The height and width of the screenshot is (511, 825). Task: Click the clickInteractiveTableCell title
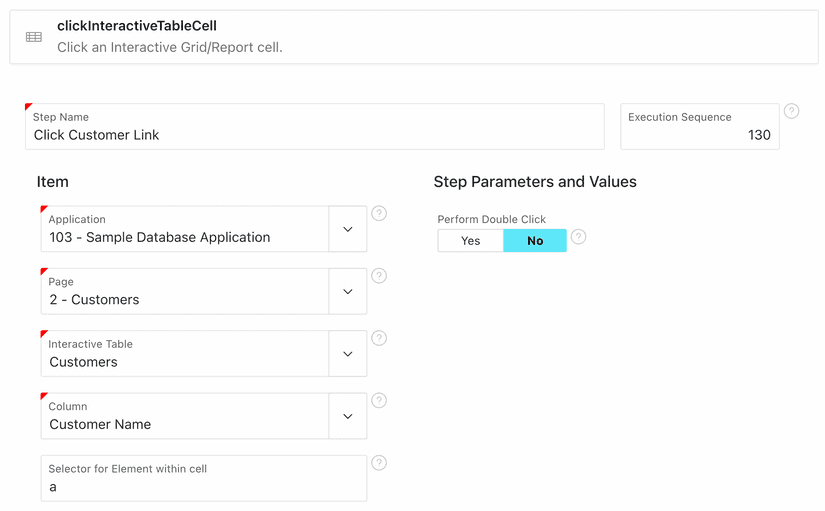click(x=137, y=26)
